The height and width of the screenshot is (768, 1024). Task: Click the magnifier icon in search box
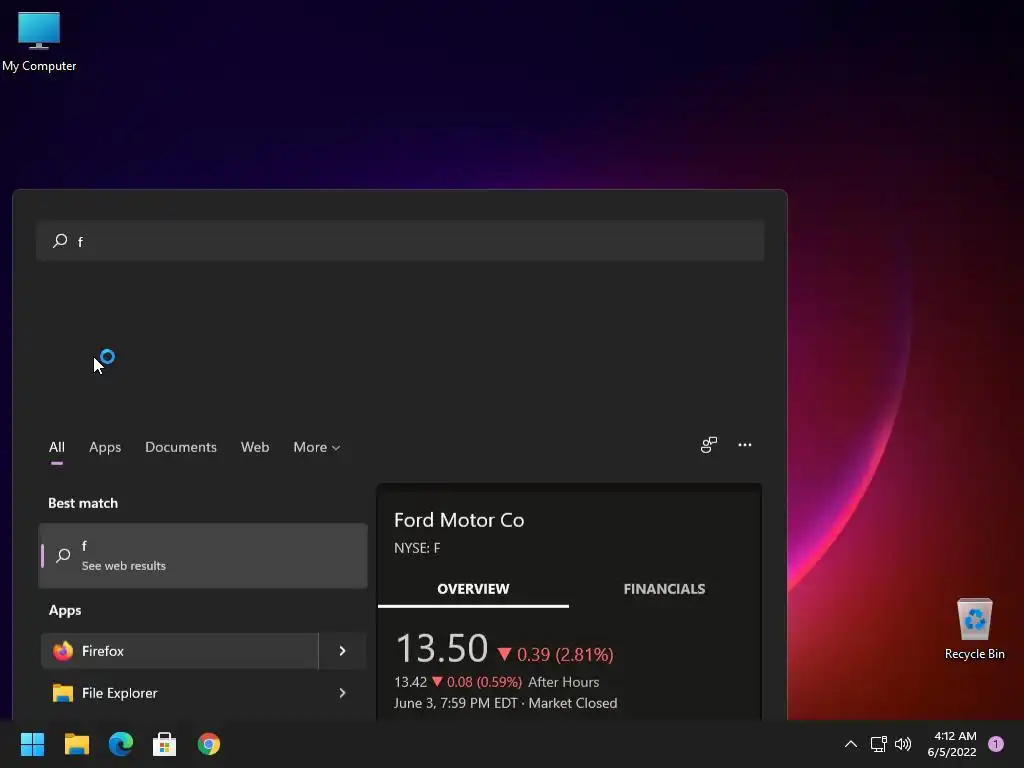click(60, 241)
